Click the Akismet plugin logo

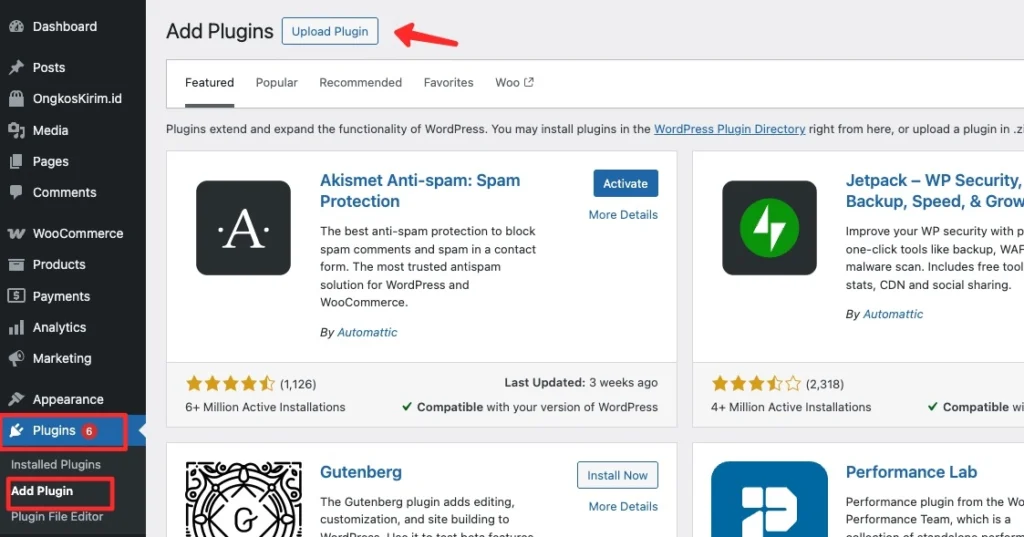click(243, 228)
